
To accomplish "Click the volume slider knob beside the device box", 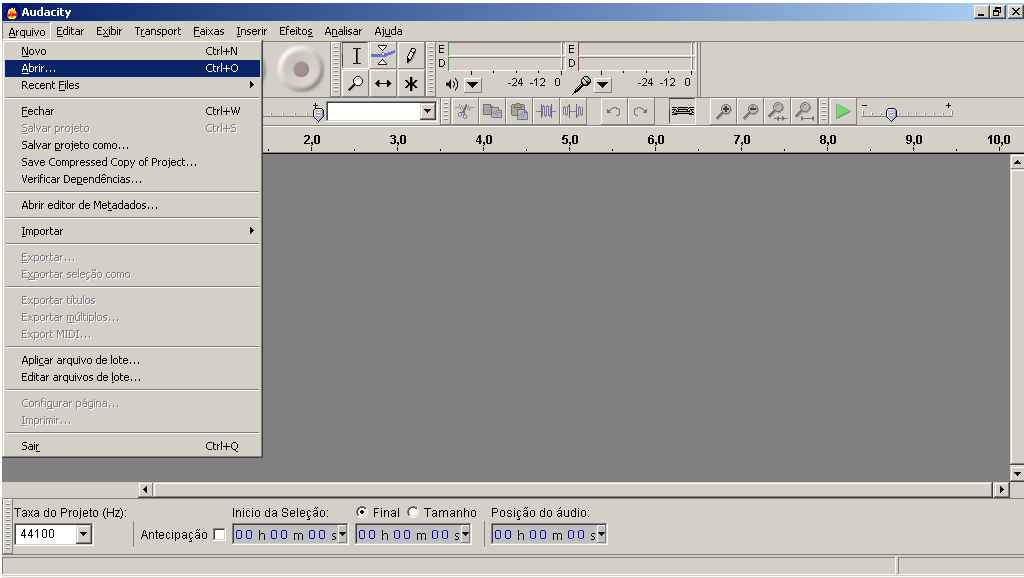I will tap(318, 114).
